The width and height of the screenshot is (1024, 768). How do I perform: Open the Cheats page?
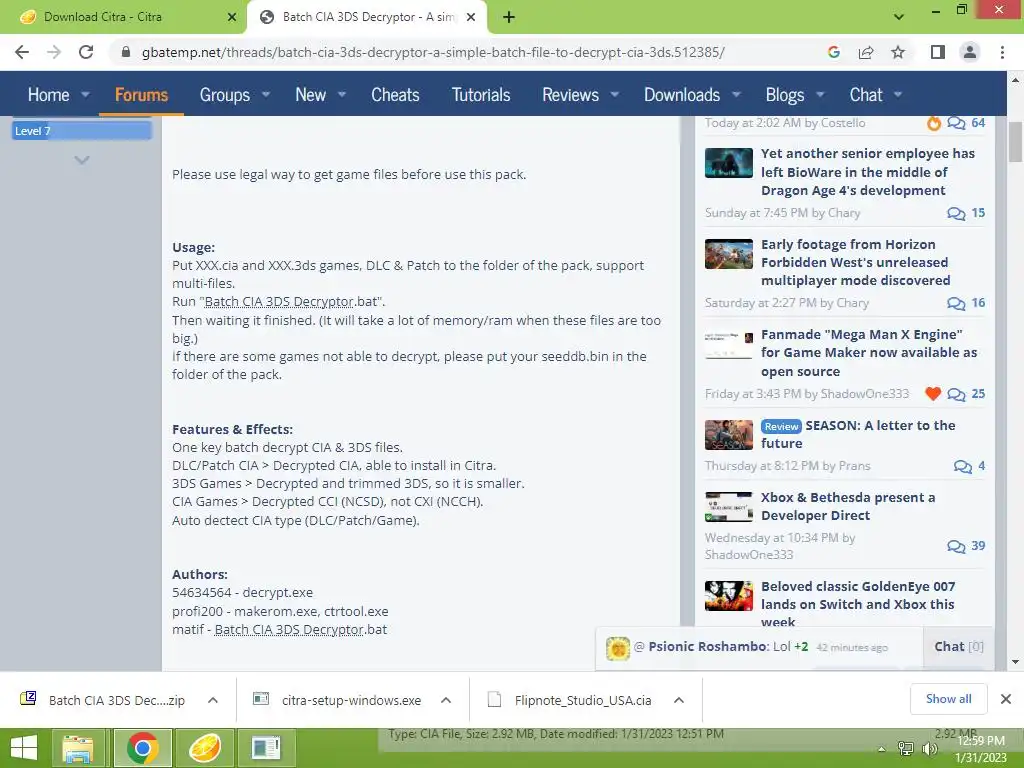click(395, 95)
